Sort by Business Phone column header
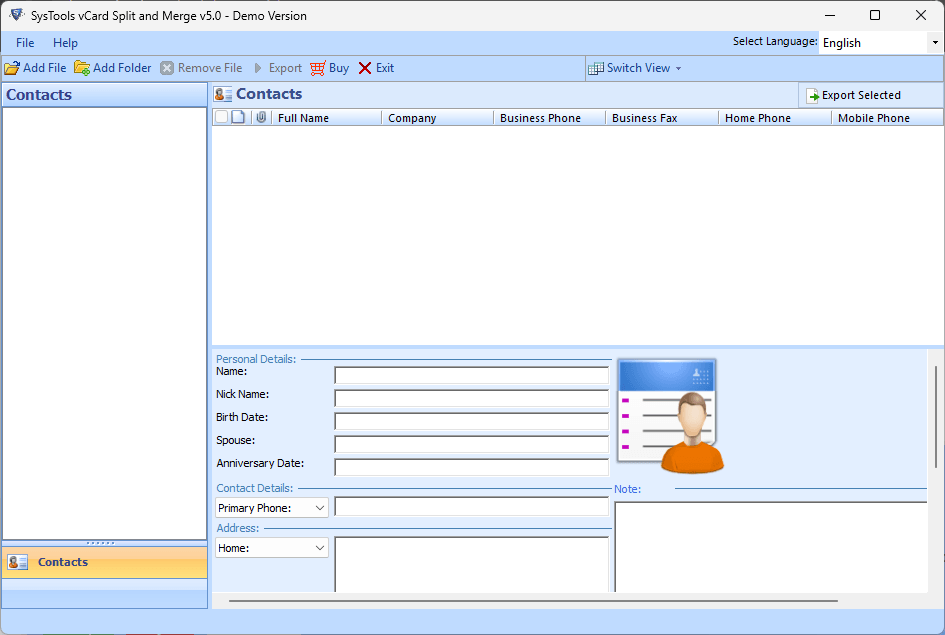 (550, 118)
